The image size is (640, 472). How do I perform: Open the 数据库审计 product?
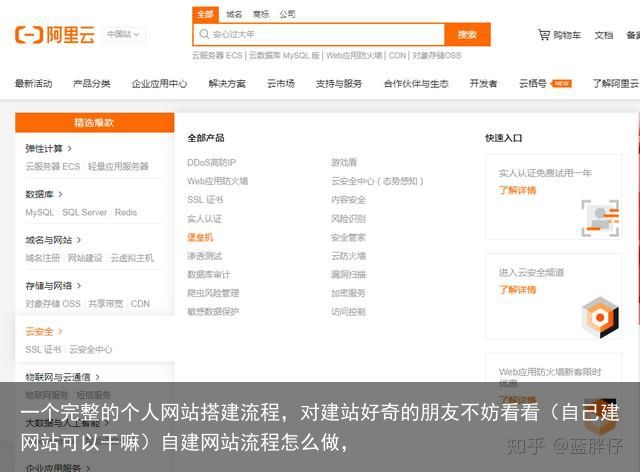tap(209, 274)
